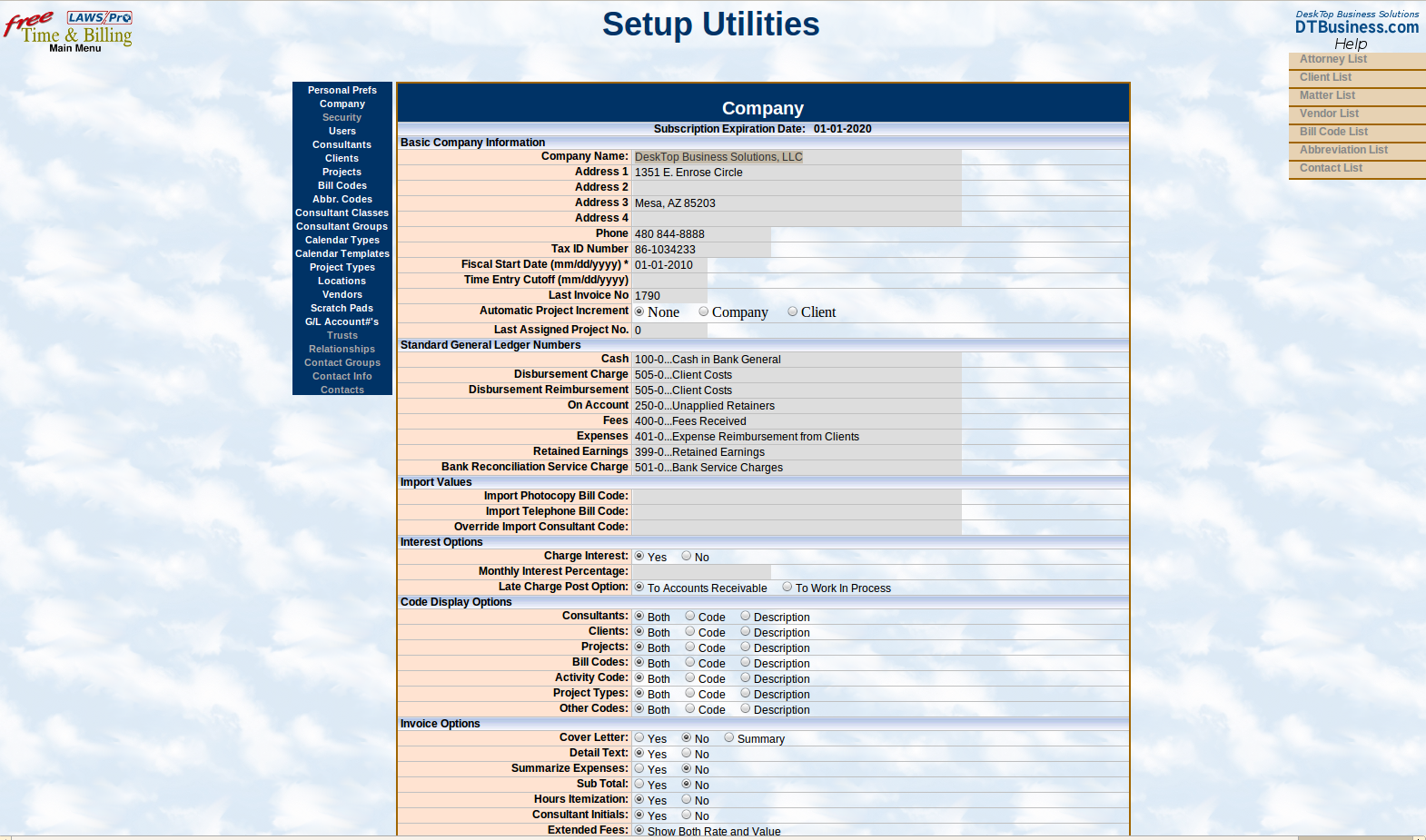Image resolution: width=1426 pixels, height=840 pixels.
Task: Open the Abbreviation List link
Action: coord(1344,150)
